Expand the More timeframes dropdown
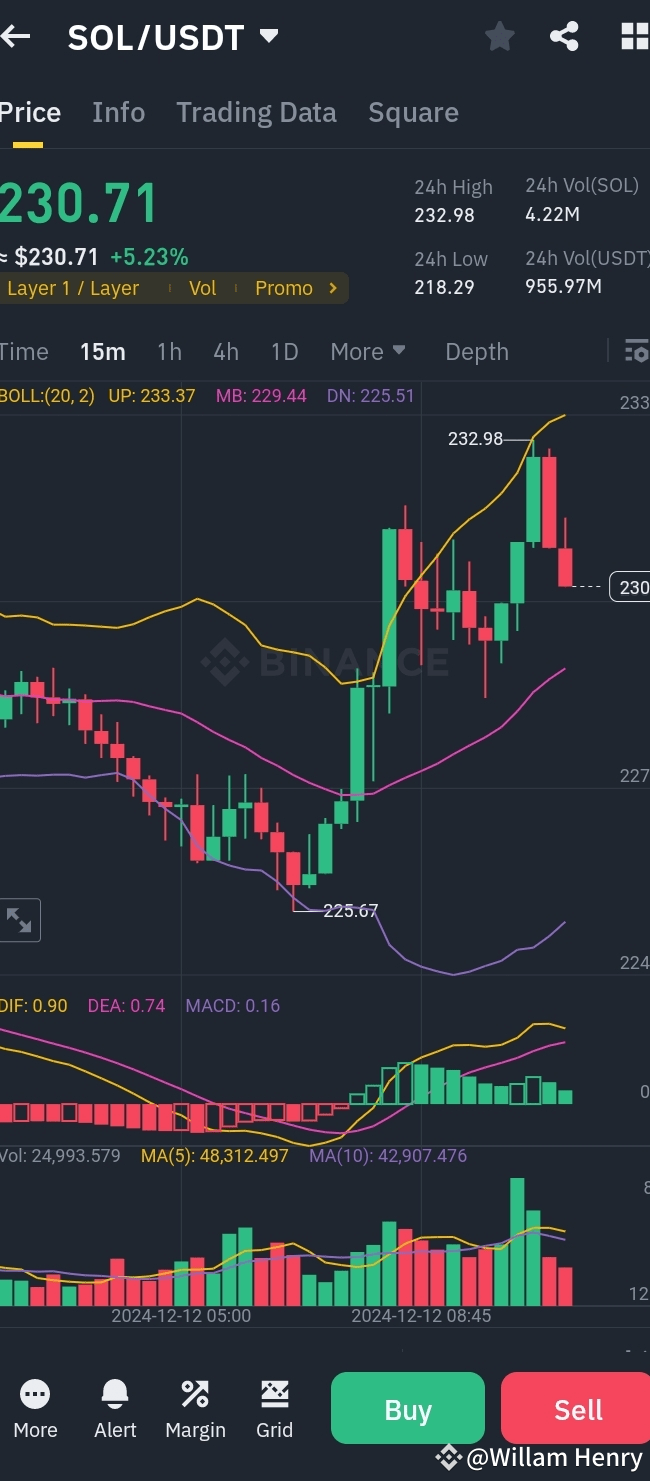 coord(367,351)
